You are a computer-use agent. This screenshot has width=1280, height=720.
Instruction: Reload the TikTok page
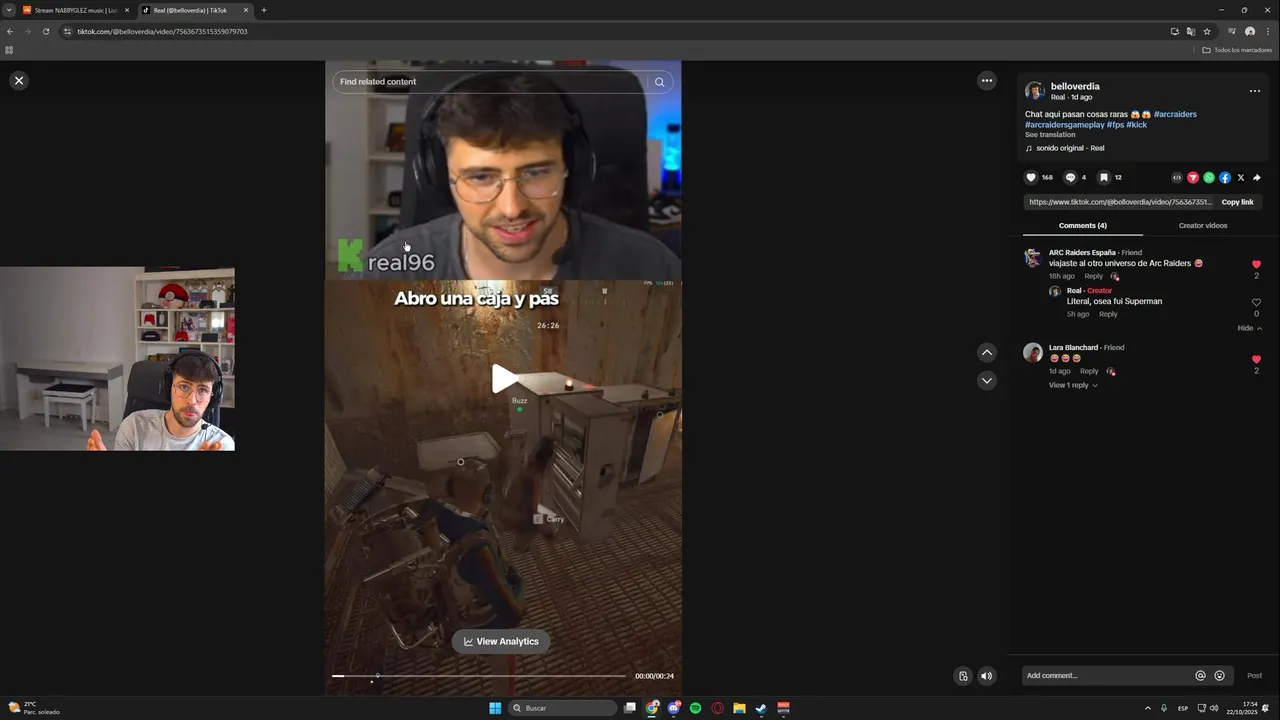[46, 31]
